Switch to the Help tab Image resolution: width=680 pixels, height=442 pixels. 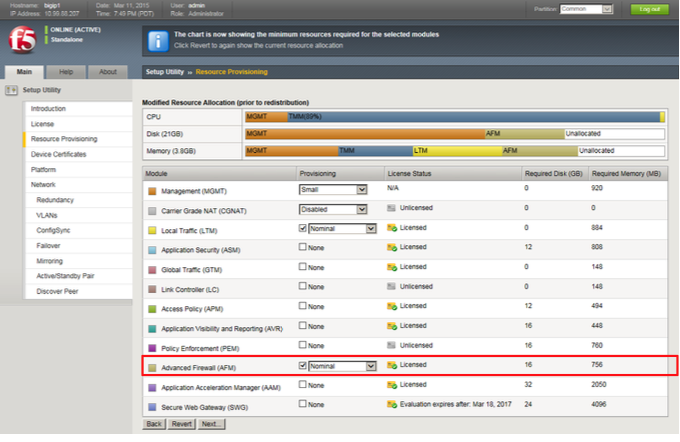click(x=66, y=72)
